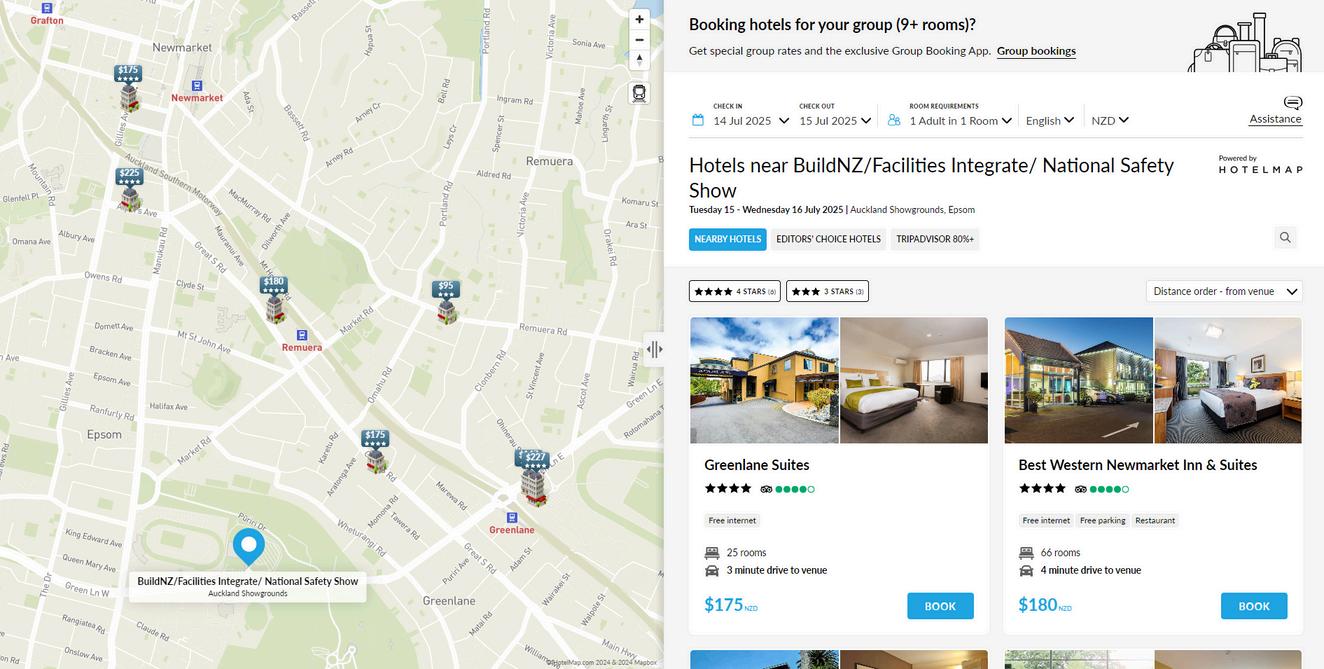Expand the Room Requirements dropdown
This screenshot has height=669, width=1324.
[x=960, y=120]
